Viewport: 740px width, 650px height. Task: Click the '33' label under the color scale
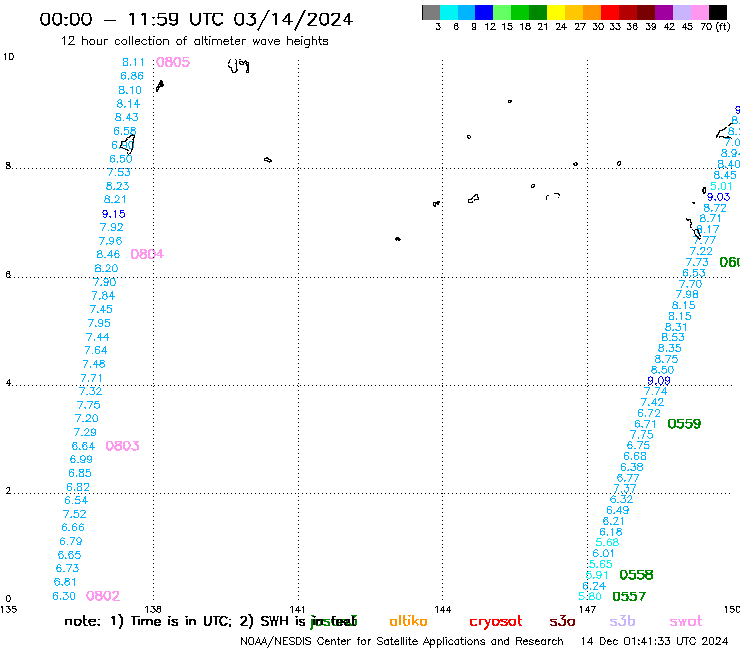(x=614, y=26)
